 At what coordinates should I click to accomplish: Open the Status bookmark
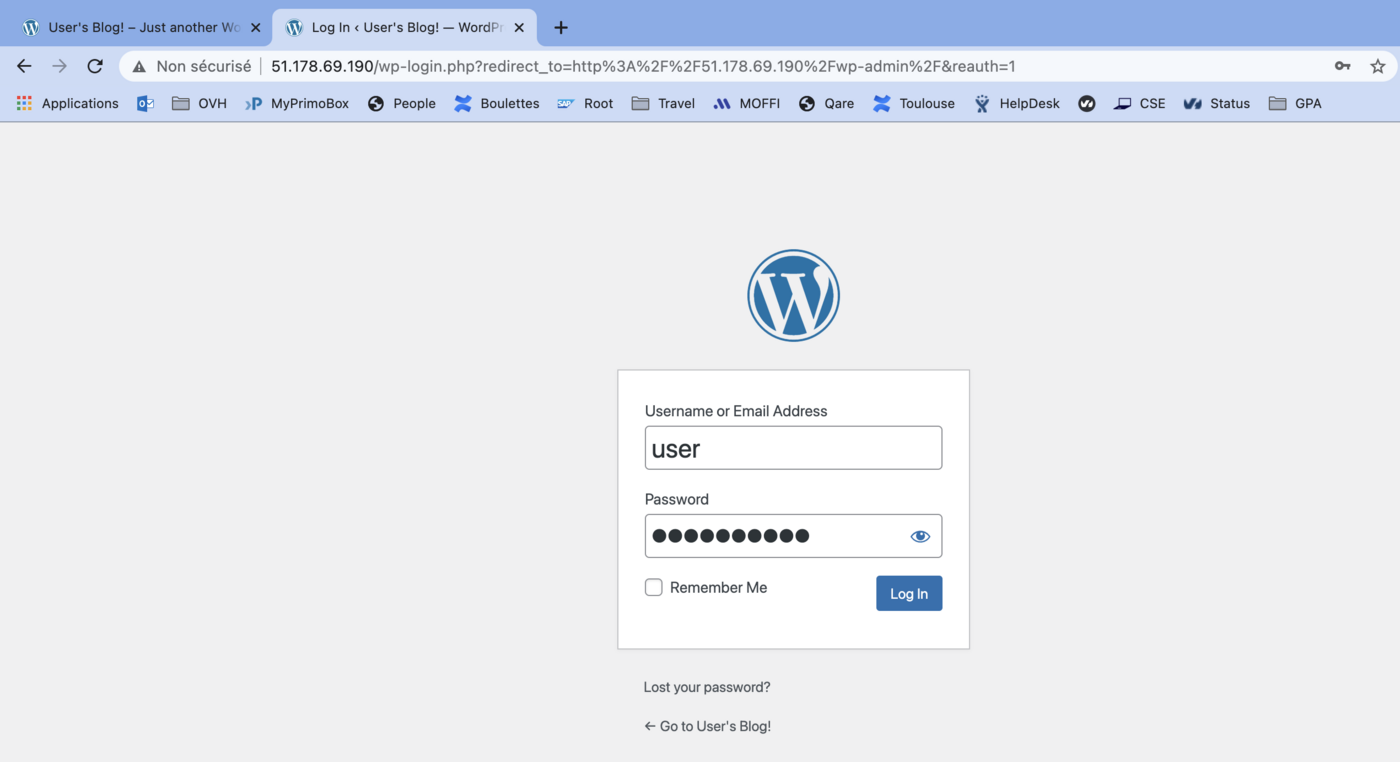tap(1216, 103)
